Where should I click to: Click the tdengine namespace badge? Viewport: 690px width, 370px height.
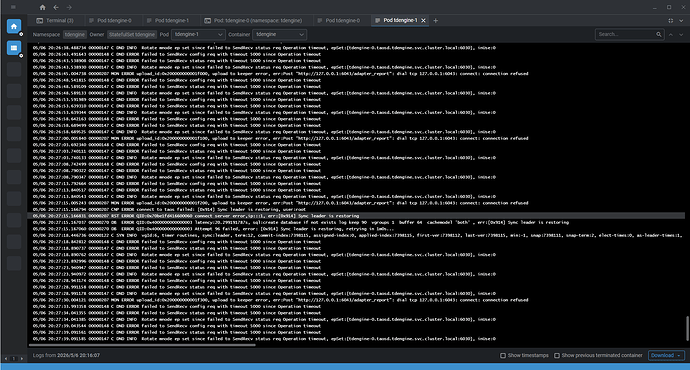point(74,34)
